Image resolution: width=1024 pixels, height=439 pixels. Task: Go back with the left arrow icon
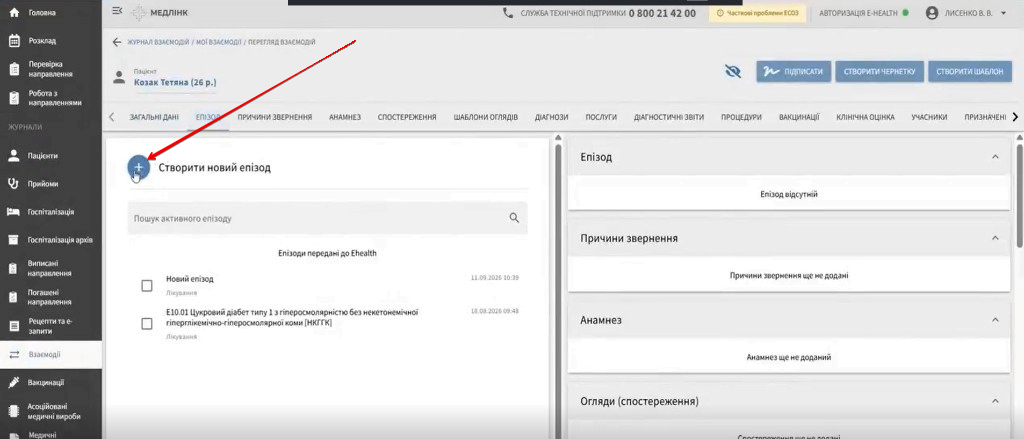(x=117, y=42)
